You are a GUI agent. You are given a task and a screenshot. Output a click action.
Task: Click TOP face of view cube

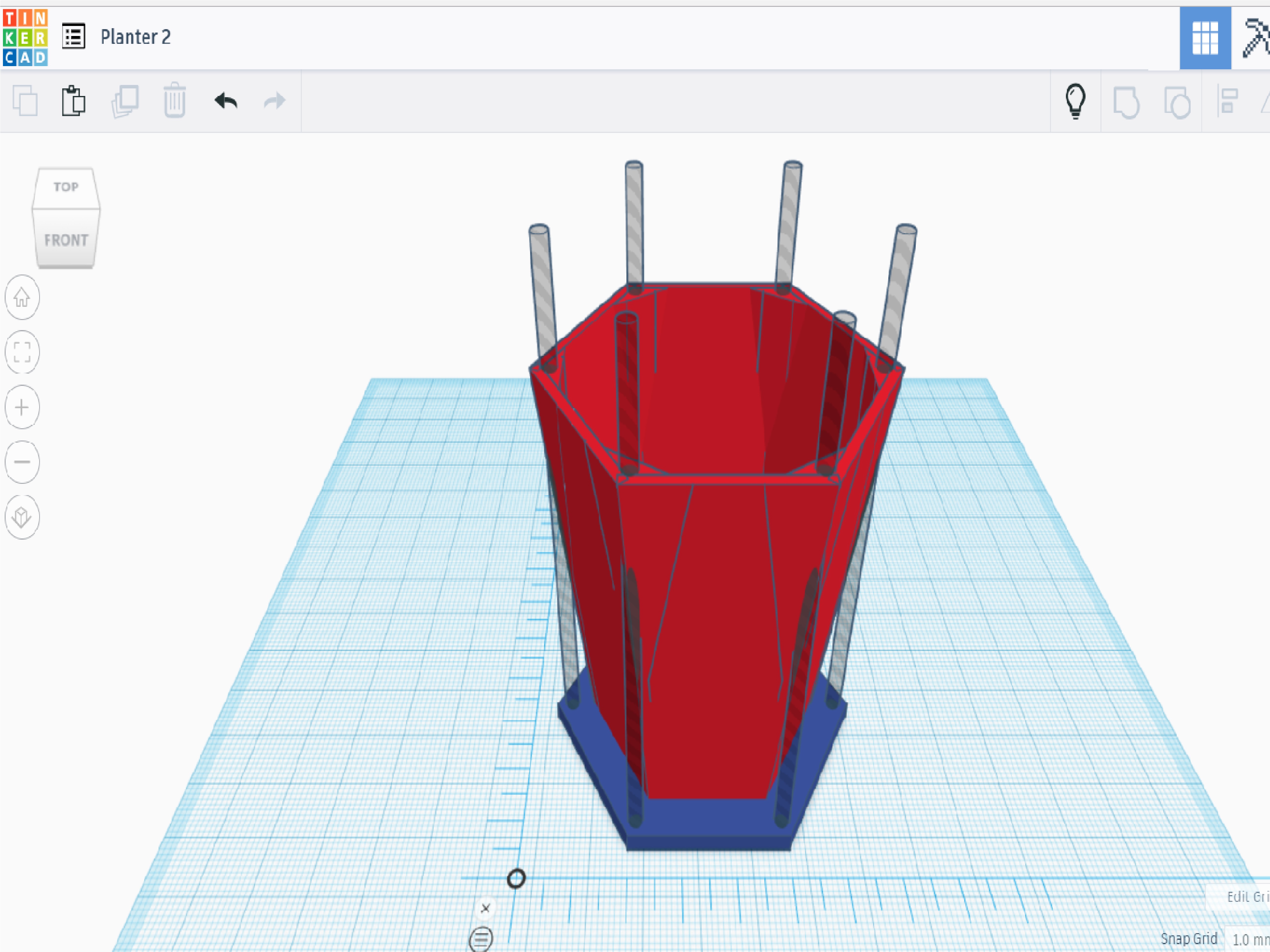click(x=66, y=188)
